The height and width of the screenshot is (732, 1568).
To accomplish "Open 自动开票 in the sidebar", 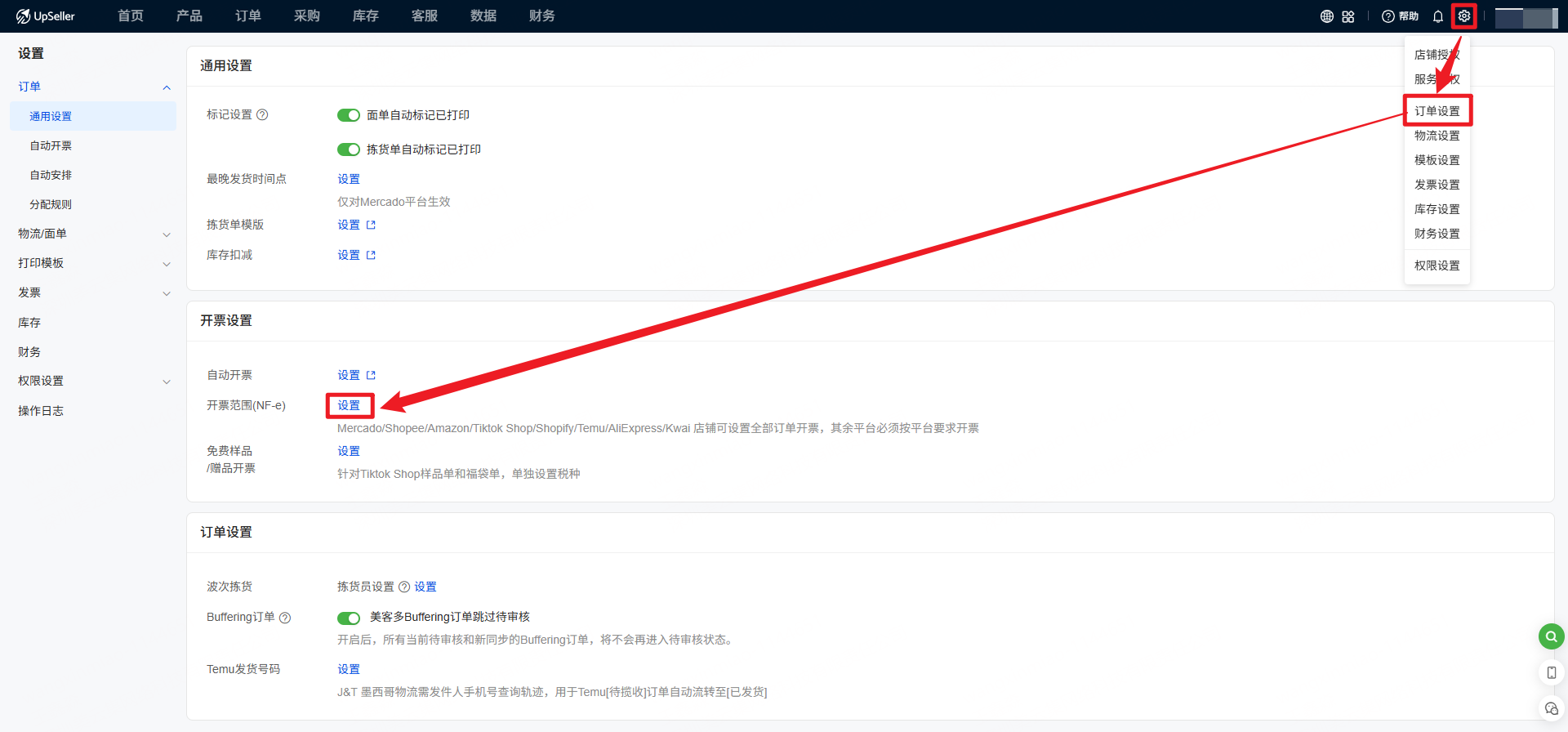I will pyautogui.click(x=51, y=145).
